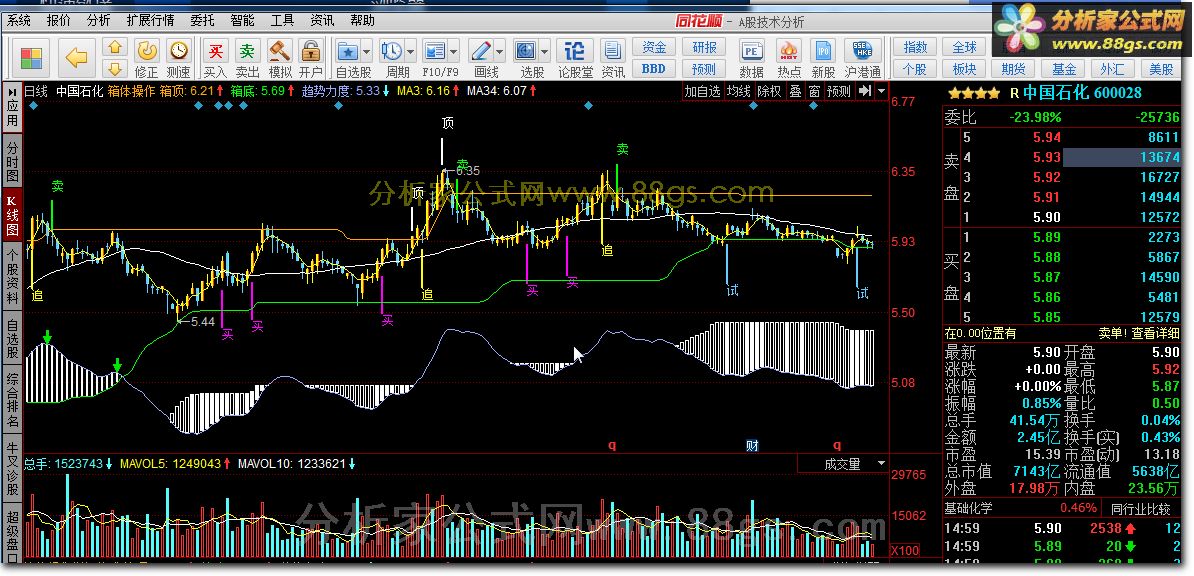This screenshot has width=1194, height=576.
Task: Open the 资讯 news document icon
Action: click(x=613, y=51)
